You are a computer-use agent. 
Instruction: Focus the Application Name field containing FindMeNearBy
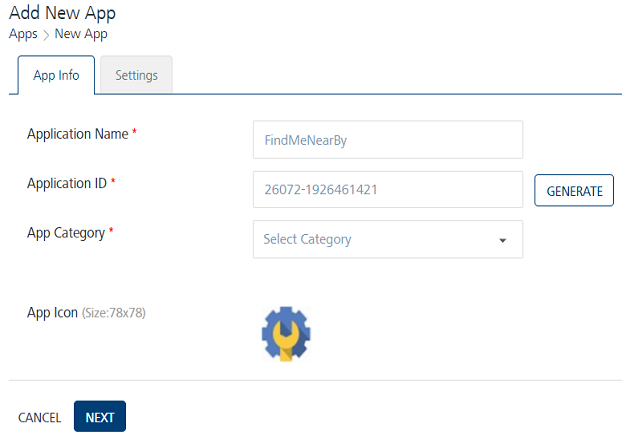(x=387, y=140)
